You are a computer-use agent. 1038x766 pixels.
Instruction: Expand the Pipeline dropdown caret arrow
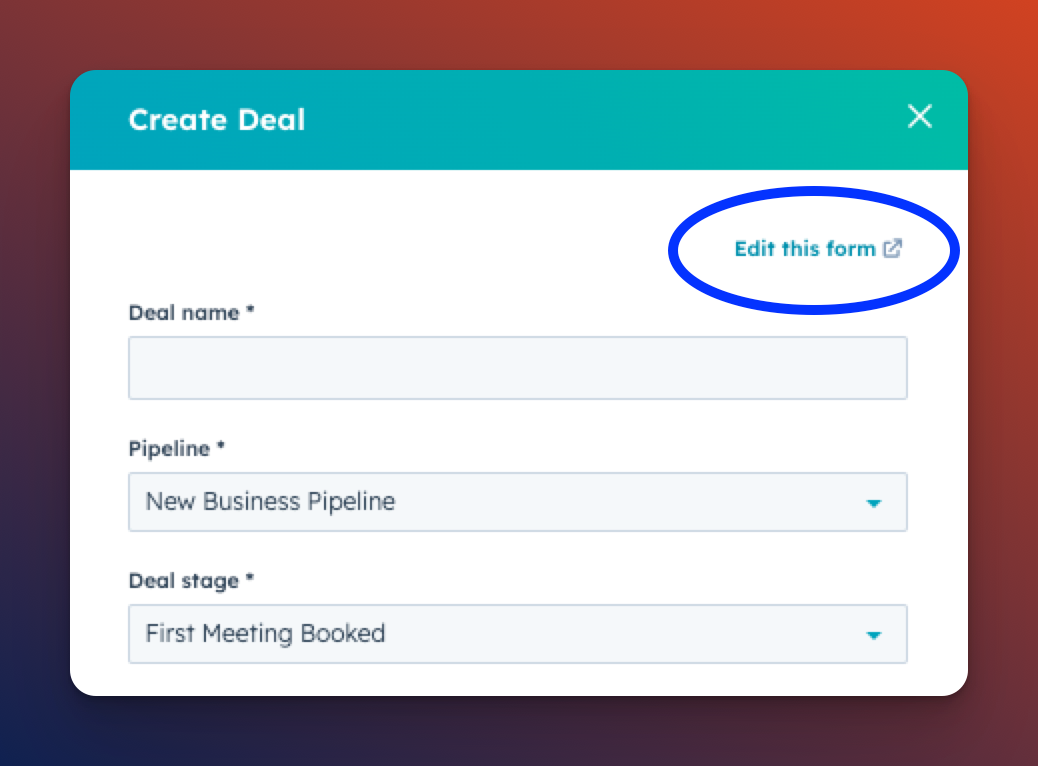pos(874,503)
